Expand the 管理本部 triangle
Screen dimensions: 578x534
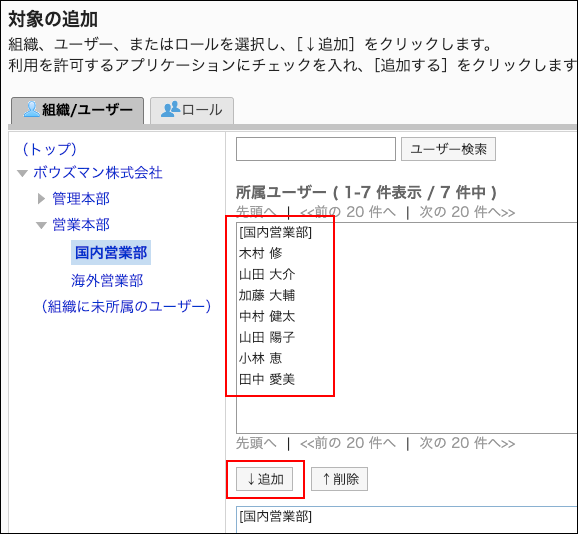(41, 199)
